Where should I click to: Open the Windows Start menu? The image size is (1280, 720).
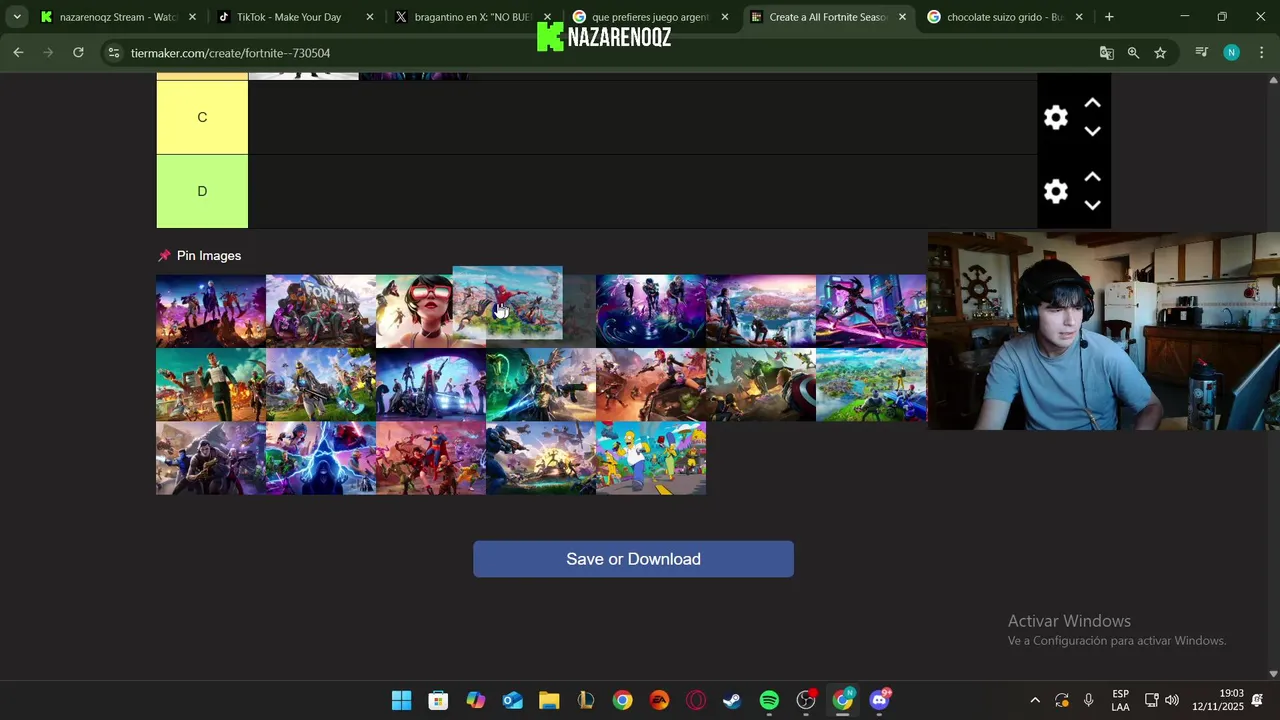pyautogui.click(x=401, y=700)
